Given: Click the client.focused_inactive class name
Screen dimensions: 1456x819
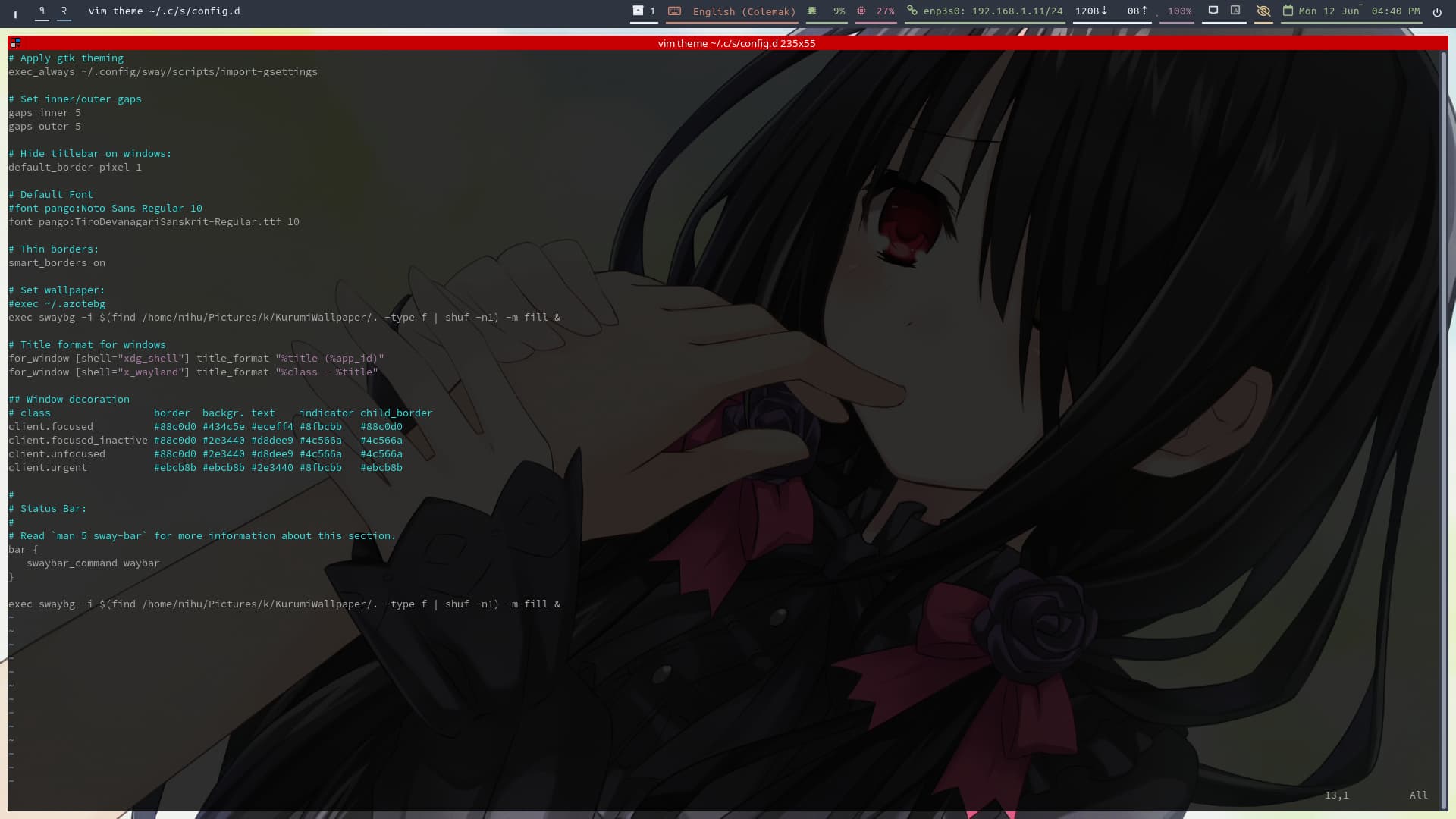Looking at the screenshot, I should (78, 441).
